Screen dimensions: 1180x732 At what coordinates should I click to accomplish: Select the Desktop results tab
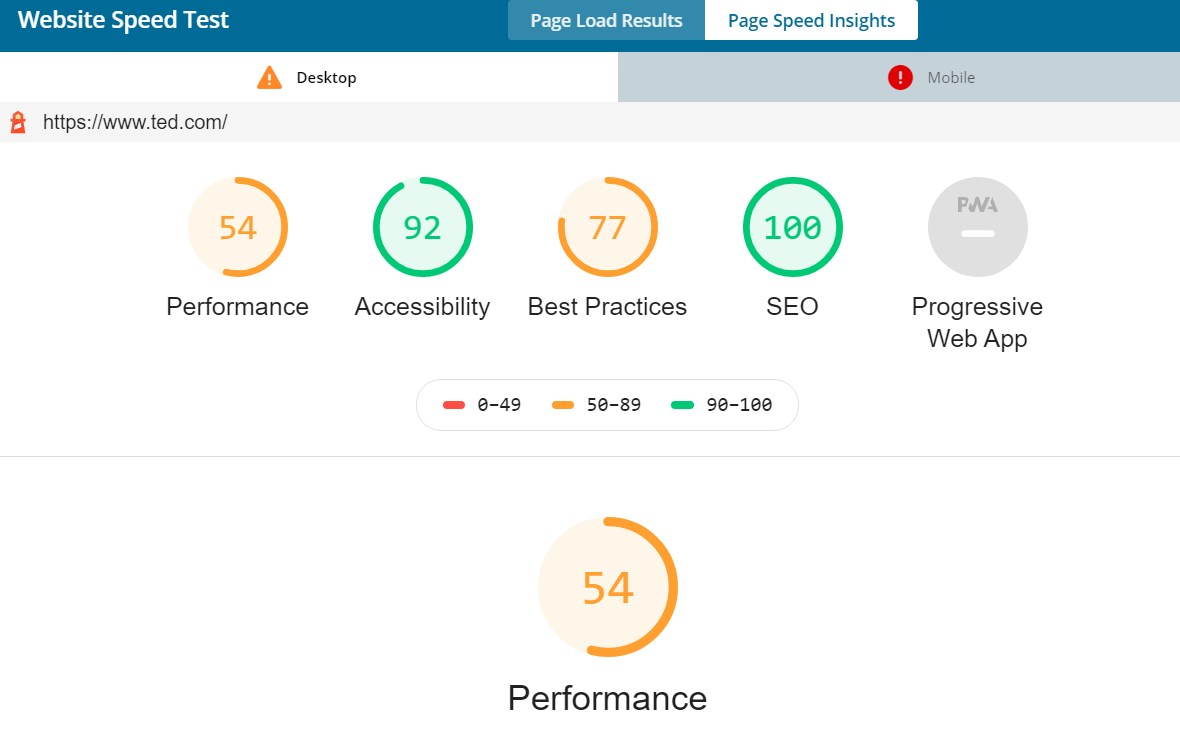309,77
